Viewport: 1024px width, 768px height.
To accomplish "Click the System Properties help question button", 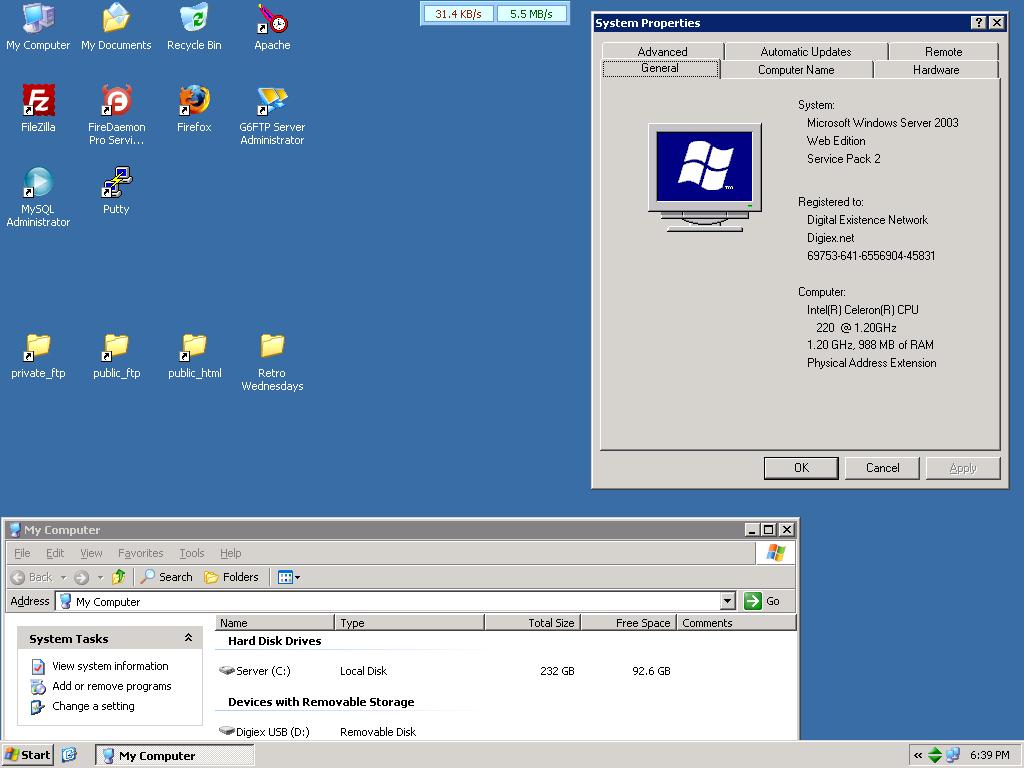I will point(978,23).
